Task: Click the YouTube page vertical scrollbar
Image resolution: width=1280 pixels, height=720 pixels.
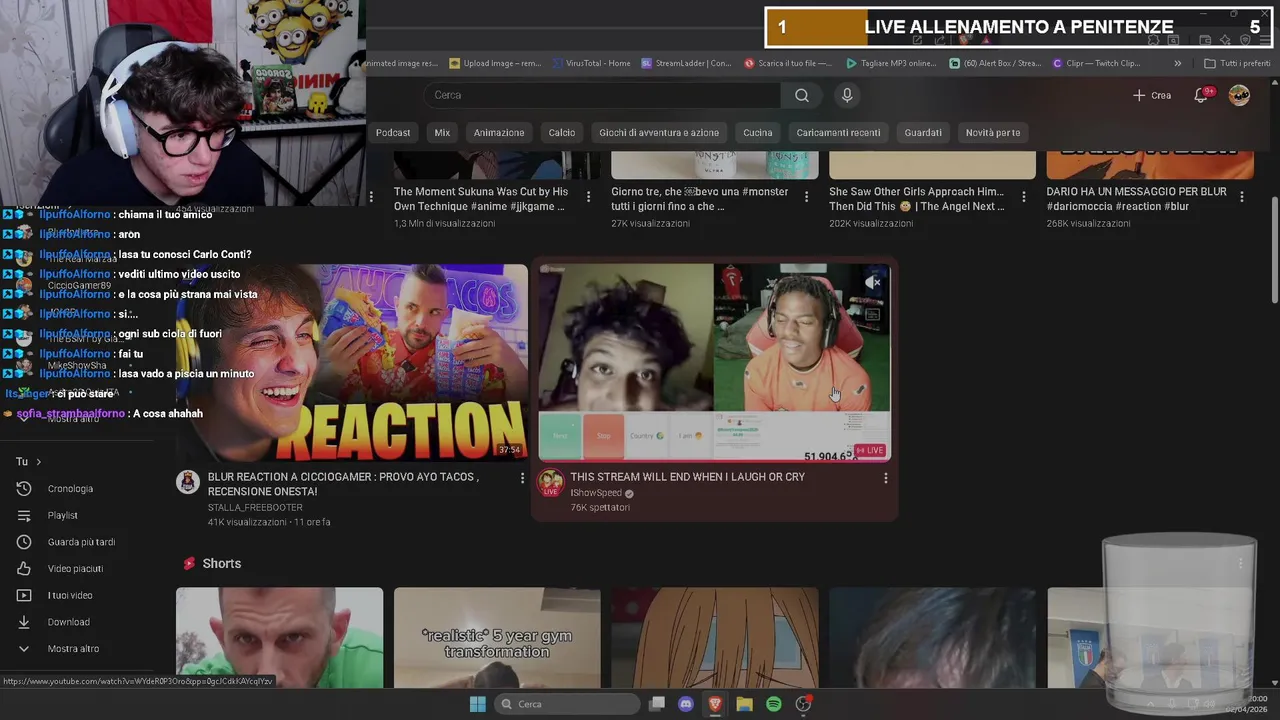Action: [x=1274, y=250]
